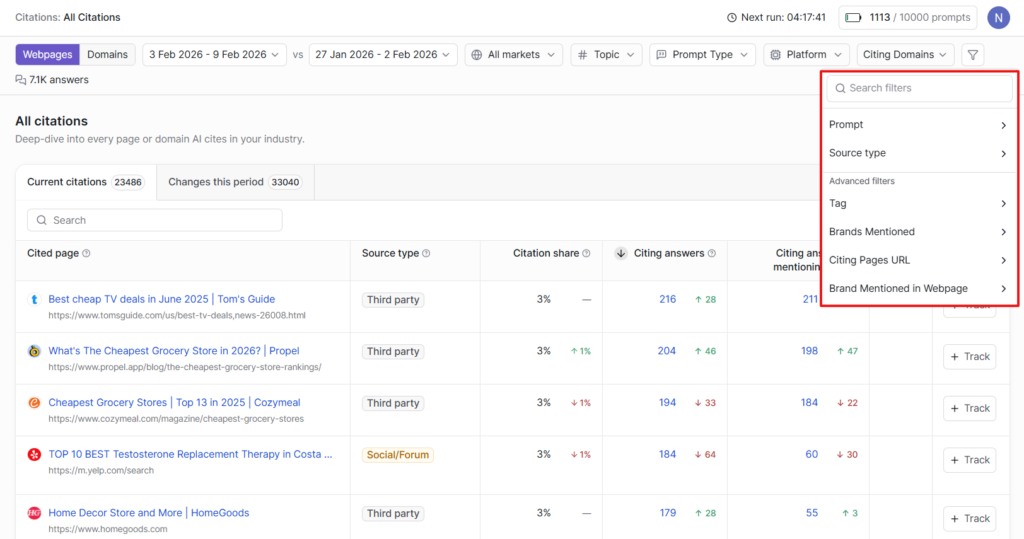Click mentioning count 198 in Propel row
Screen dimensions: 1024x539
(809, 351)
